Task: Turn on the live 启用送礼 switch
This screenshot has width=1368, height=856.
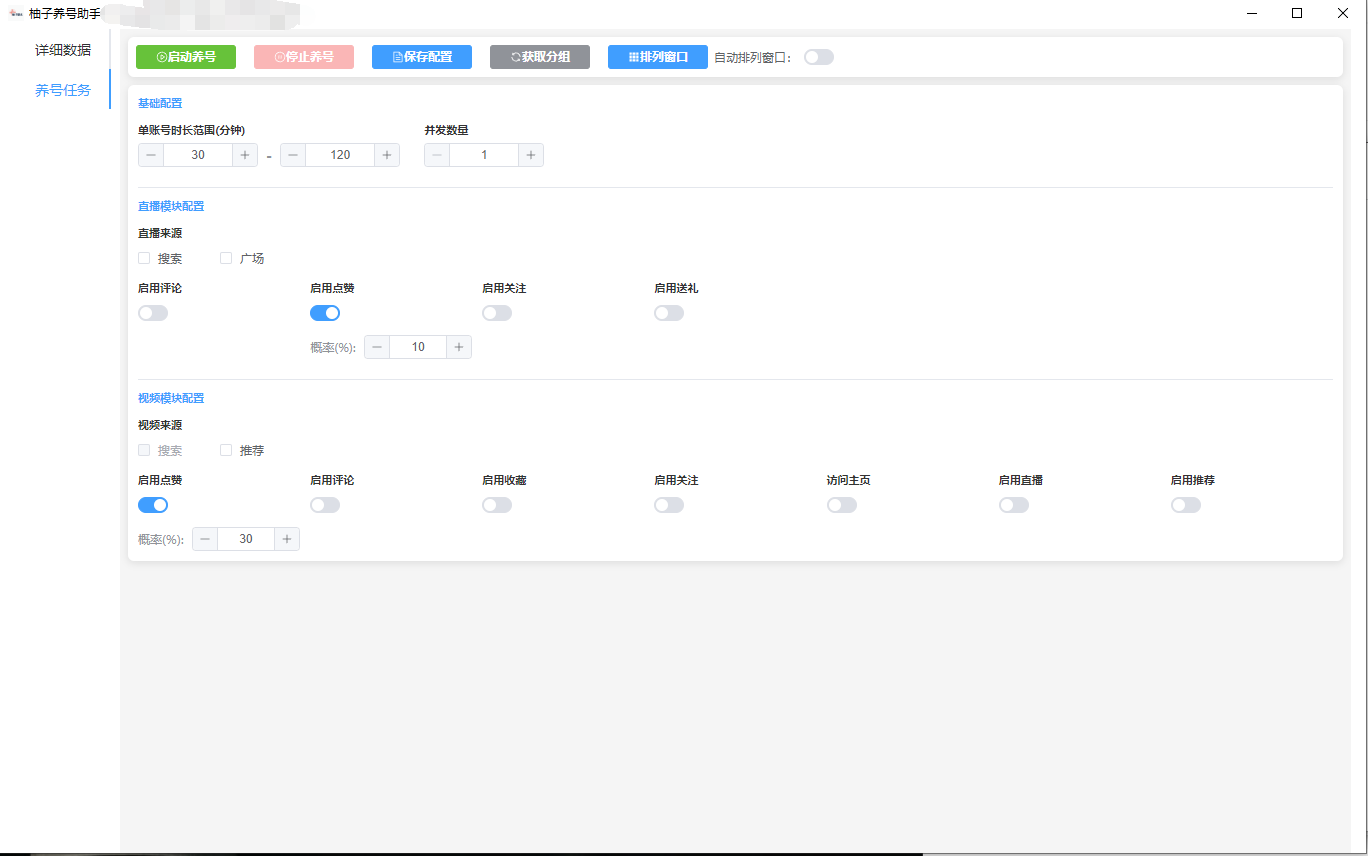Action: (x=669, y=313)
